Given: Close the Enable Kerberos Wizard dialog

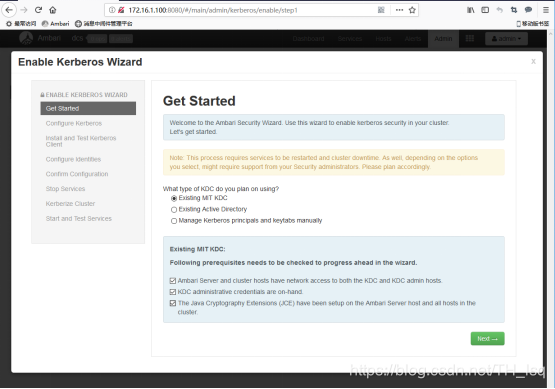Looking at the screenshot, I should pos(533,62).
